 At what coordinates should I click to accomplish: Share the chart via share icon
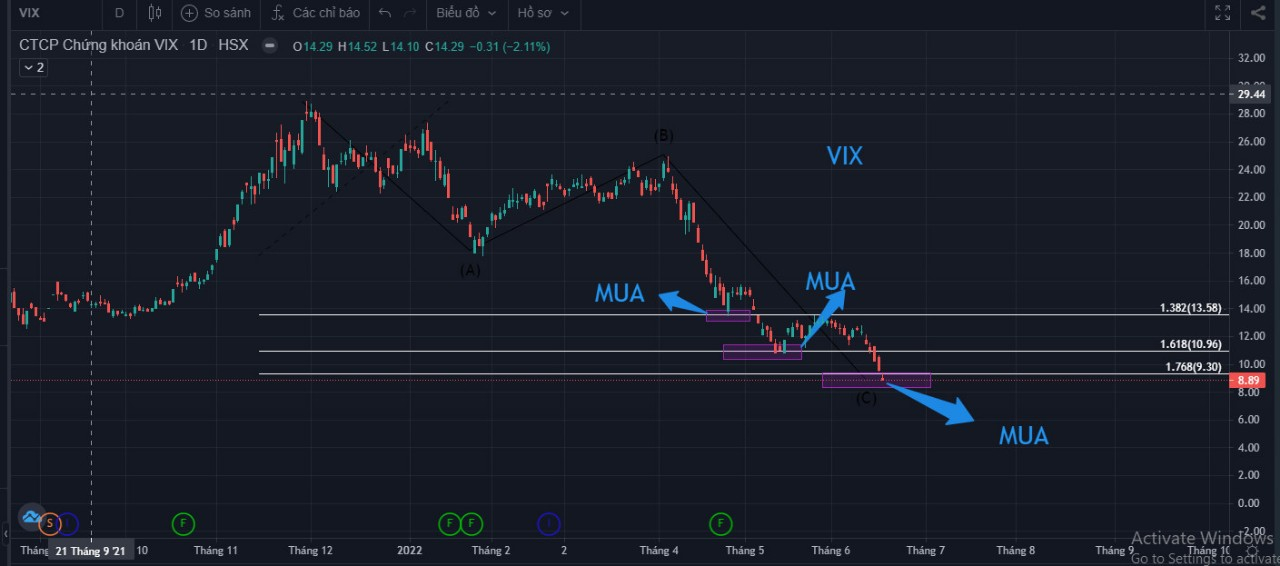[x=1258, y=13]
